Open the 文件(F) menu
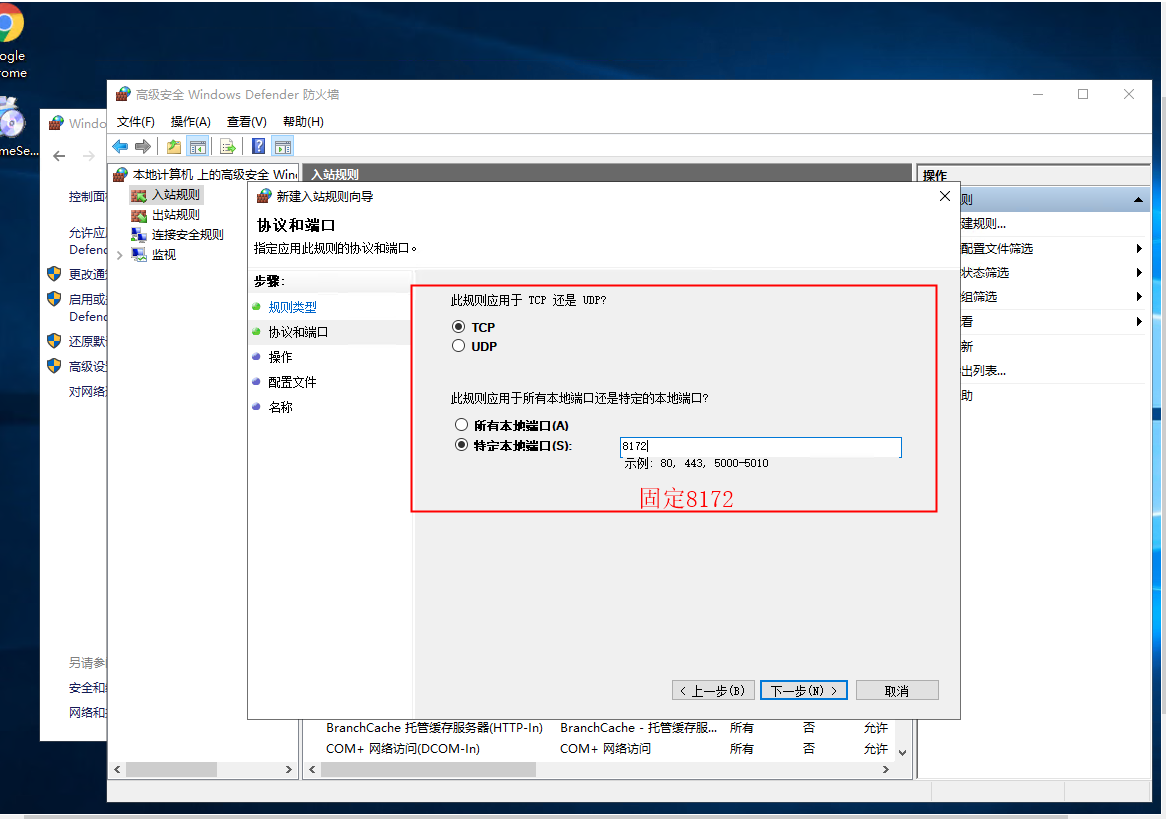This screenshot has height=819, width=1166. pos(135,121)
